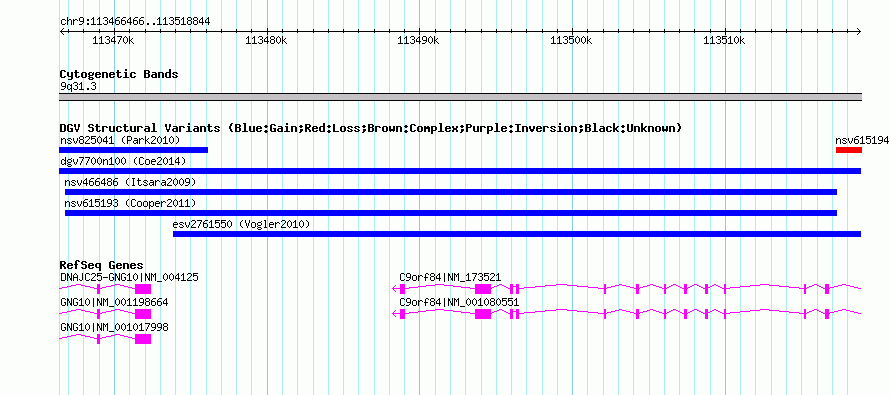Click the large exon of GNG10 NM_001017998
This screenshot has width=890, height=395.
pyautogui.click(x=143, y=339)
